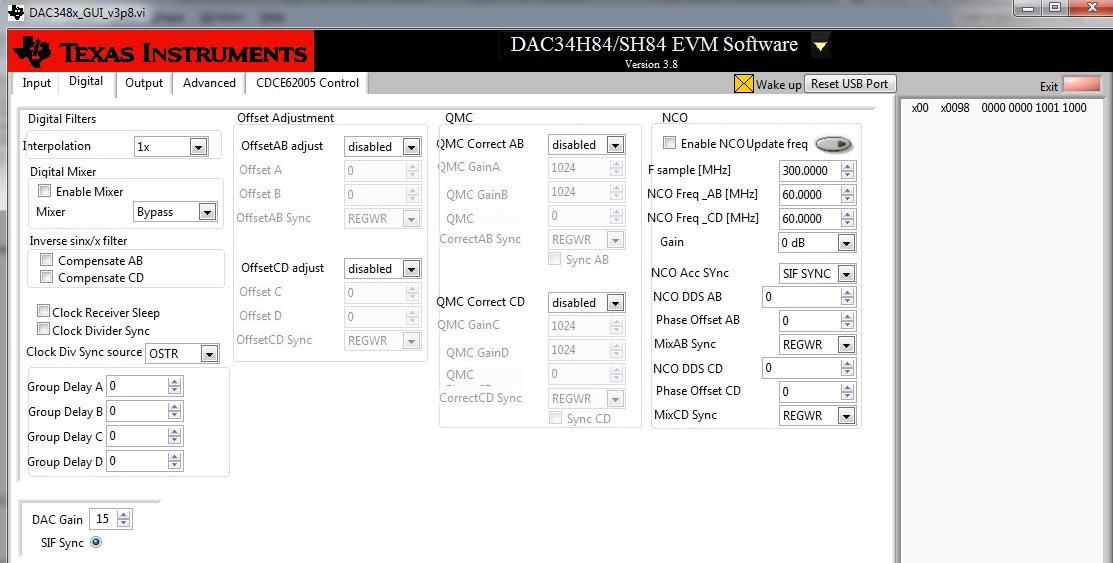Open Clock Div Sync source OSTR dropdown

tap(209, 354)
